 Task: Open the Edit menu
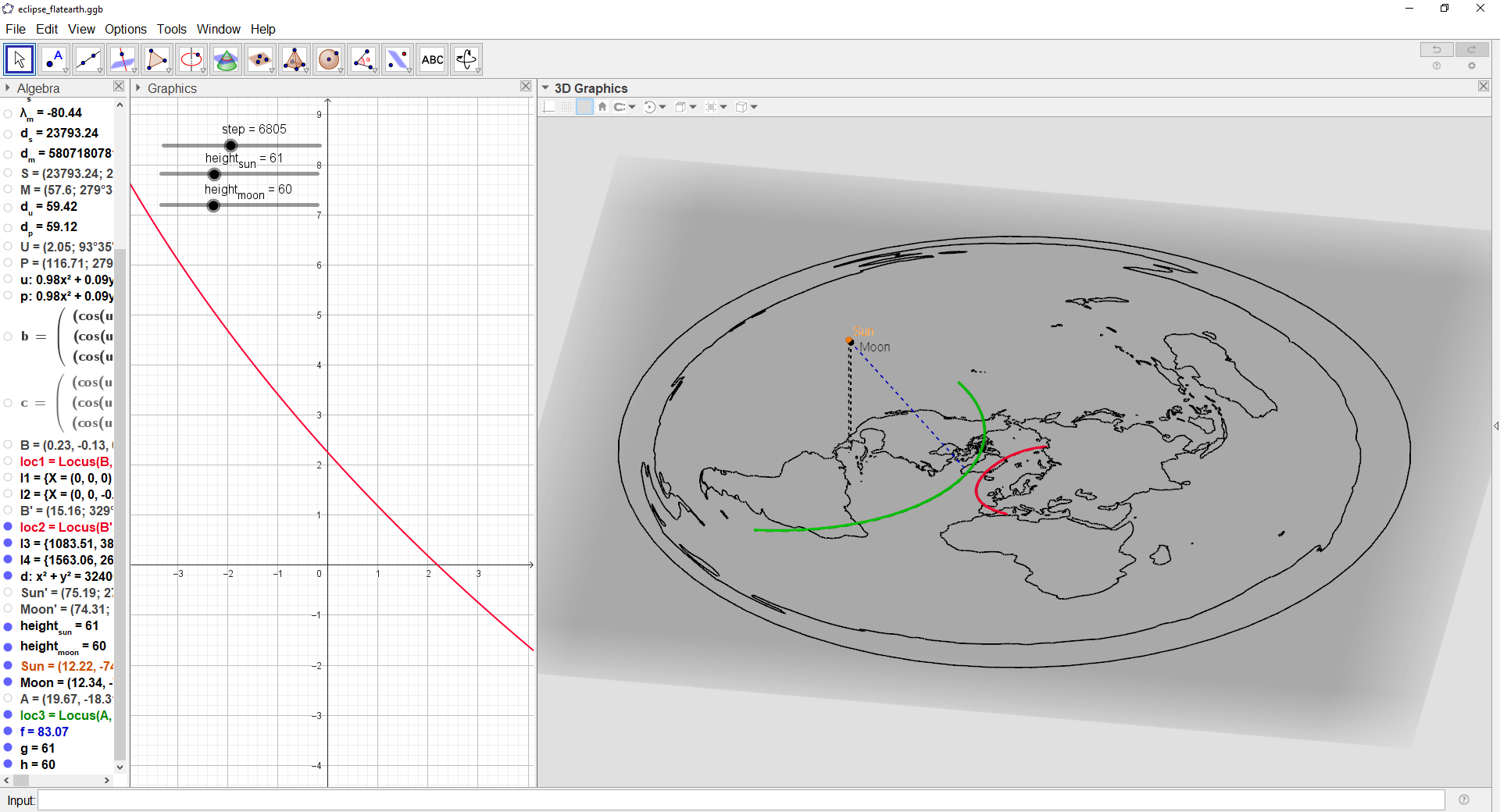tap(47, 29)
